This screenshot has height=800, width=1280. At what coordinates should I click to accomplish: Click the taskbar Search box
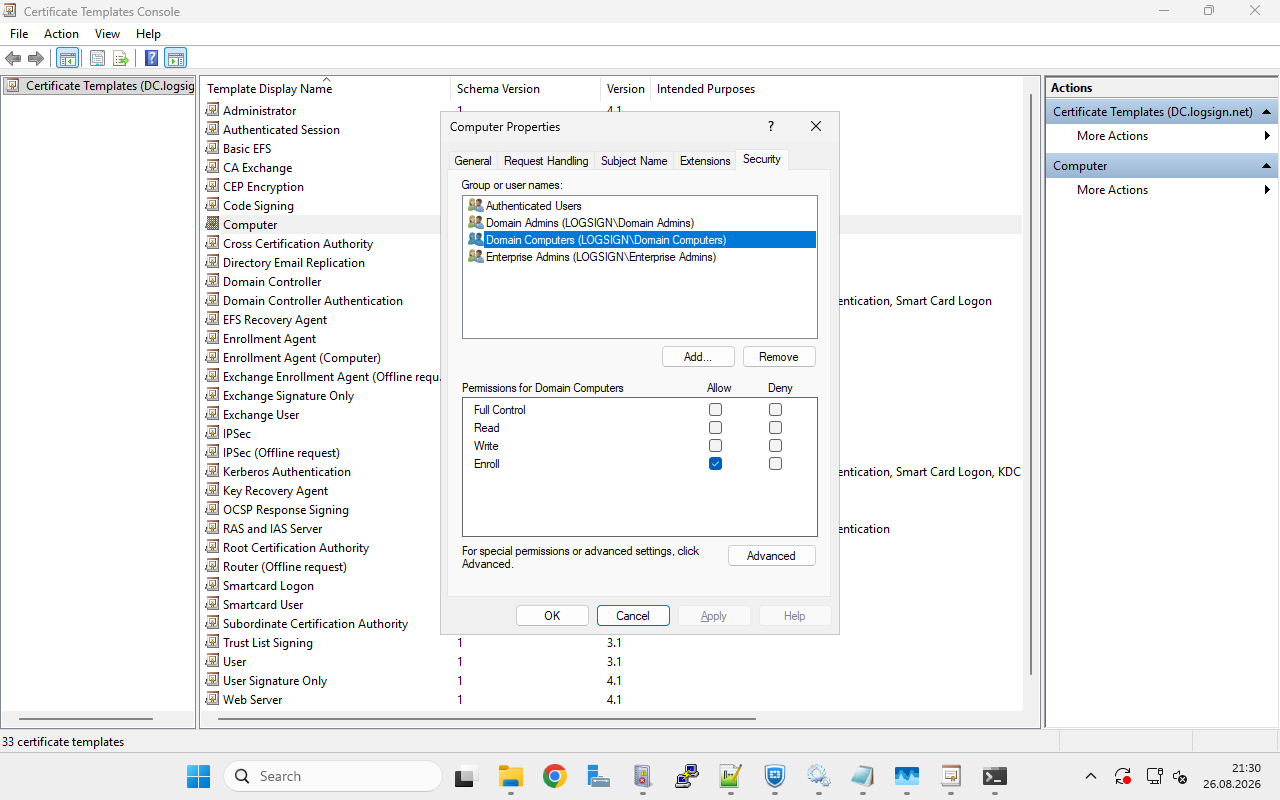tap(333, 776)
